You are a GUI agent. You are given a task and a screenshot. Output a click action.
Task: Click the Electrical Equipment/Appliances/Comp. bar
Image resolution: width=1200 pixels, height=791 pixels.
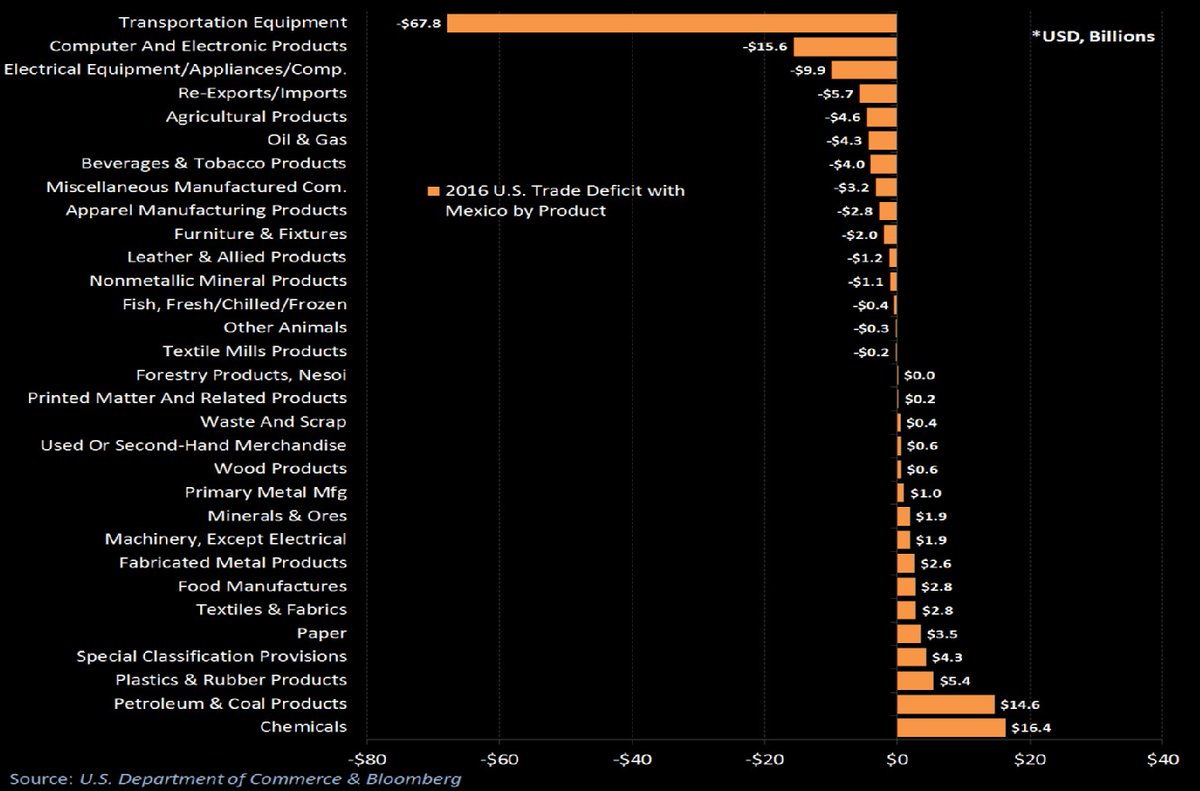(864, 70)
